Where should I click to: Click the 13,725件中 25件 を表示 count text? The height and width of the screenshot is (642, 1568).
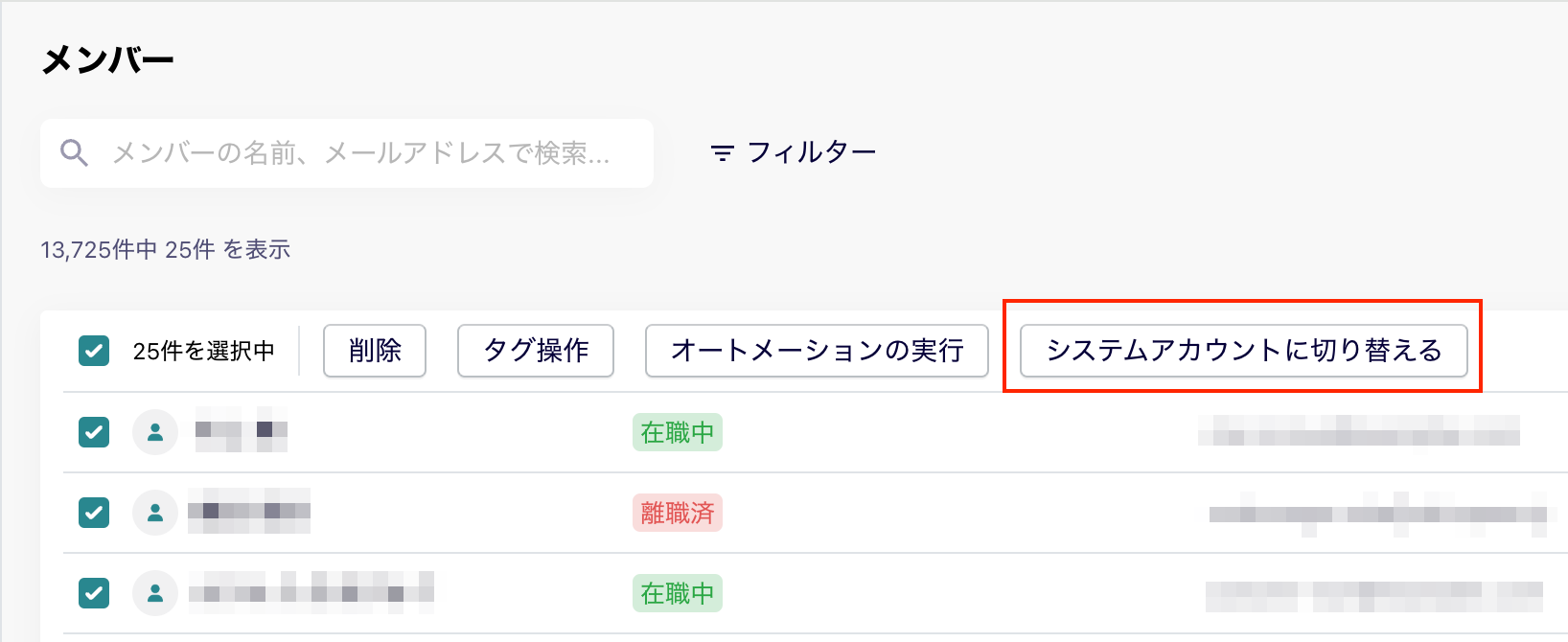(165, 249)
